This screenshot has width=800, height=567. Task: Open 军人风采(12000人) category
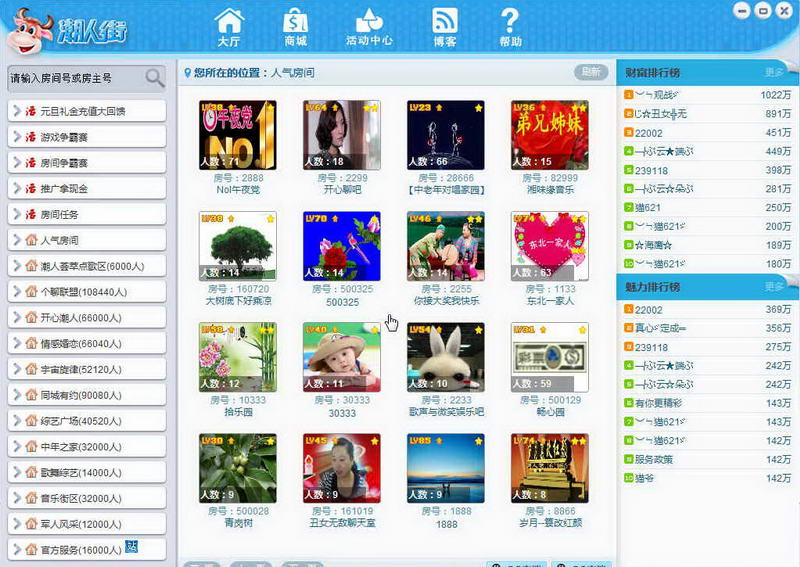(87, 524)
